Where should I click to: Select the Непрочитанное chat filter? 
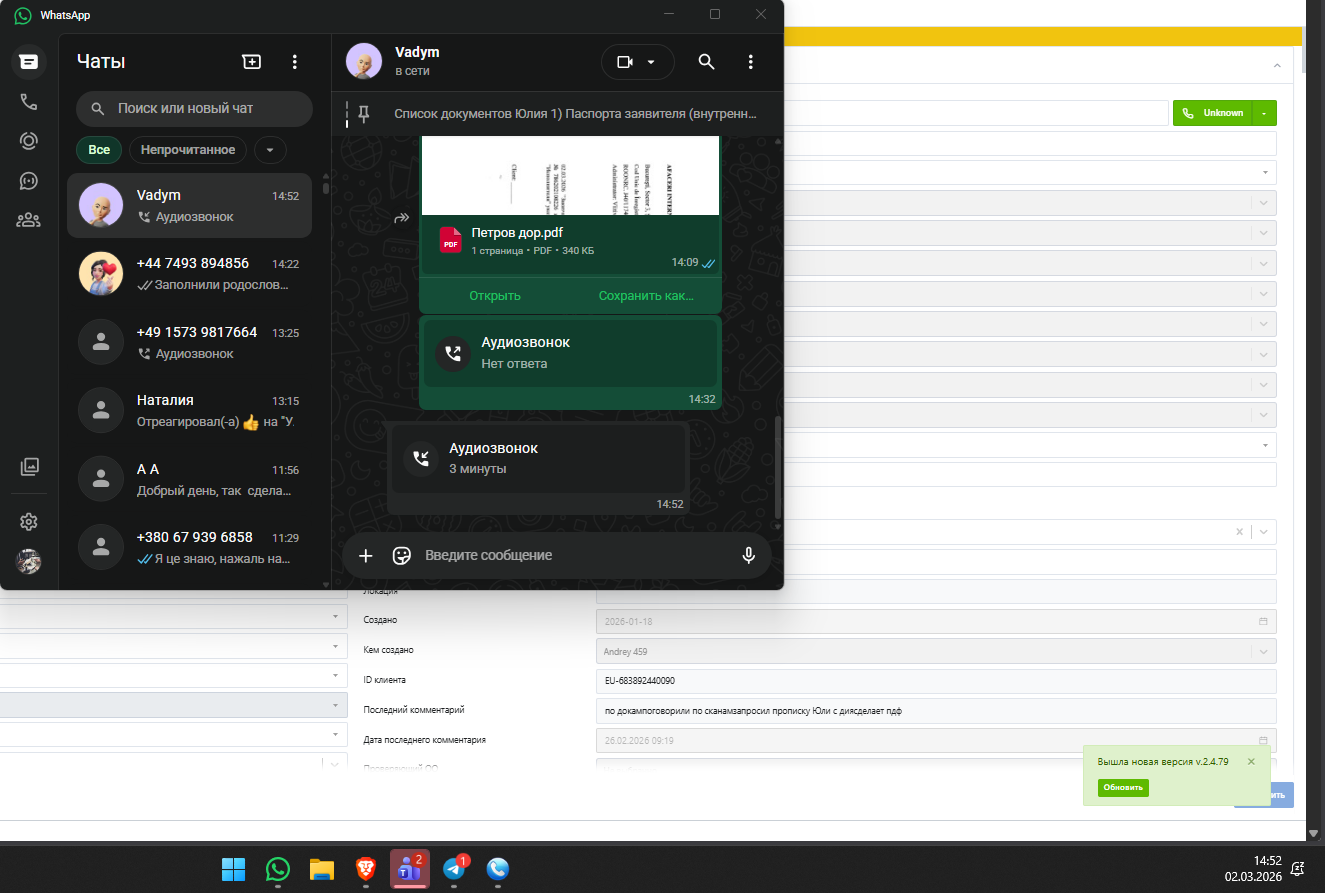188,150
